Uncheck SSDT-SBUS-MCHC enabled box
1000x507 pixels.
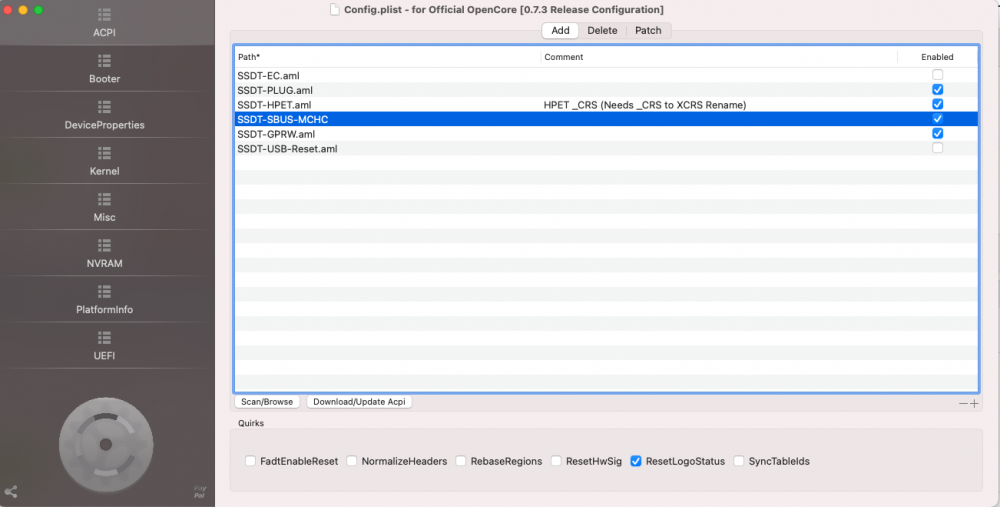pos(937,119)
